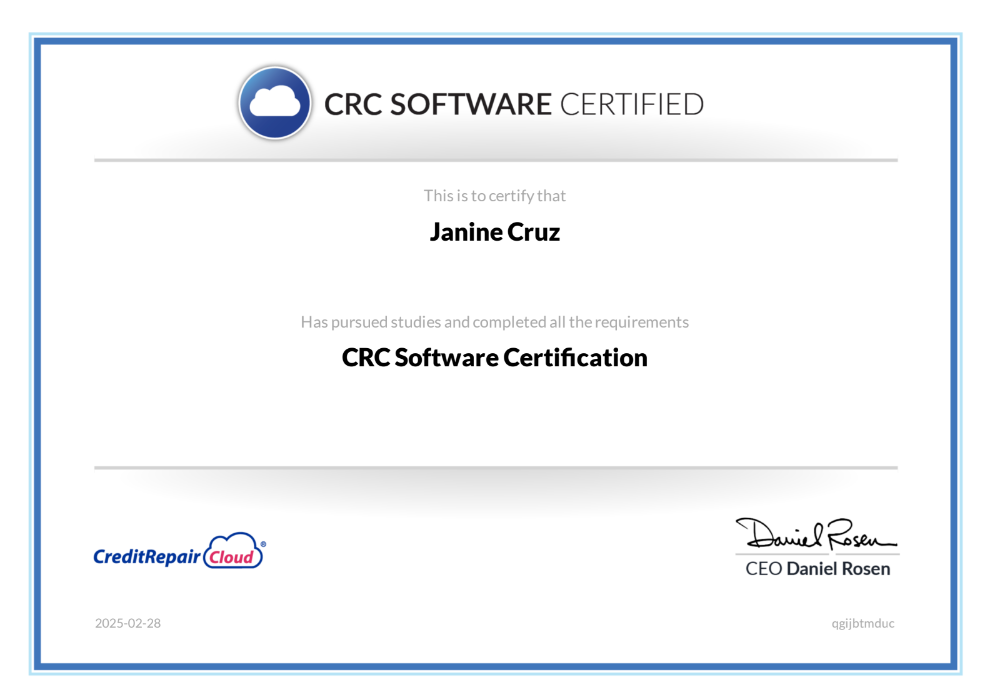The height and width of the screenshot is (696, 991).
Task: Click the certificate ID 'qgijbtmduc'
Action: (x=863, y=624)
